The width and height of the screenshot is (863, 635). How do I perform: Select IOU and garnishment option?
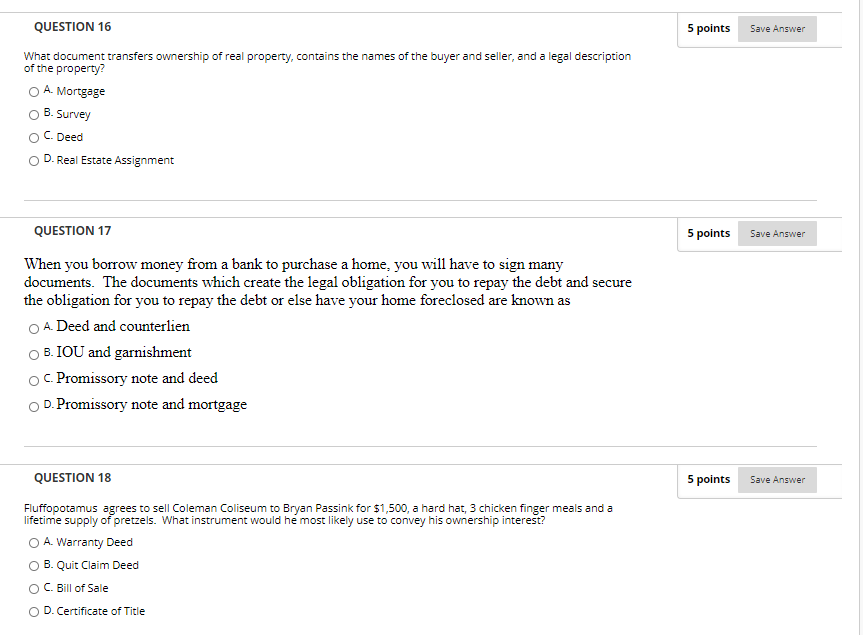pyautogui.click(x=34, y=355)
